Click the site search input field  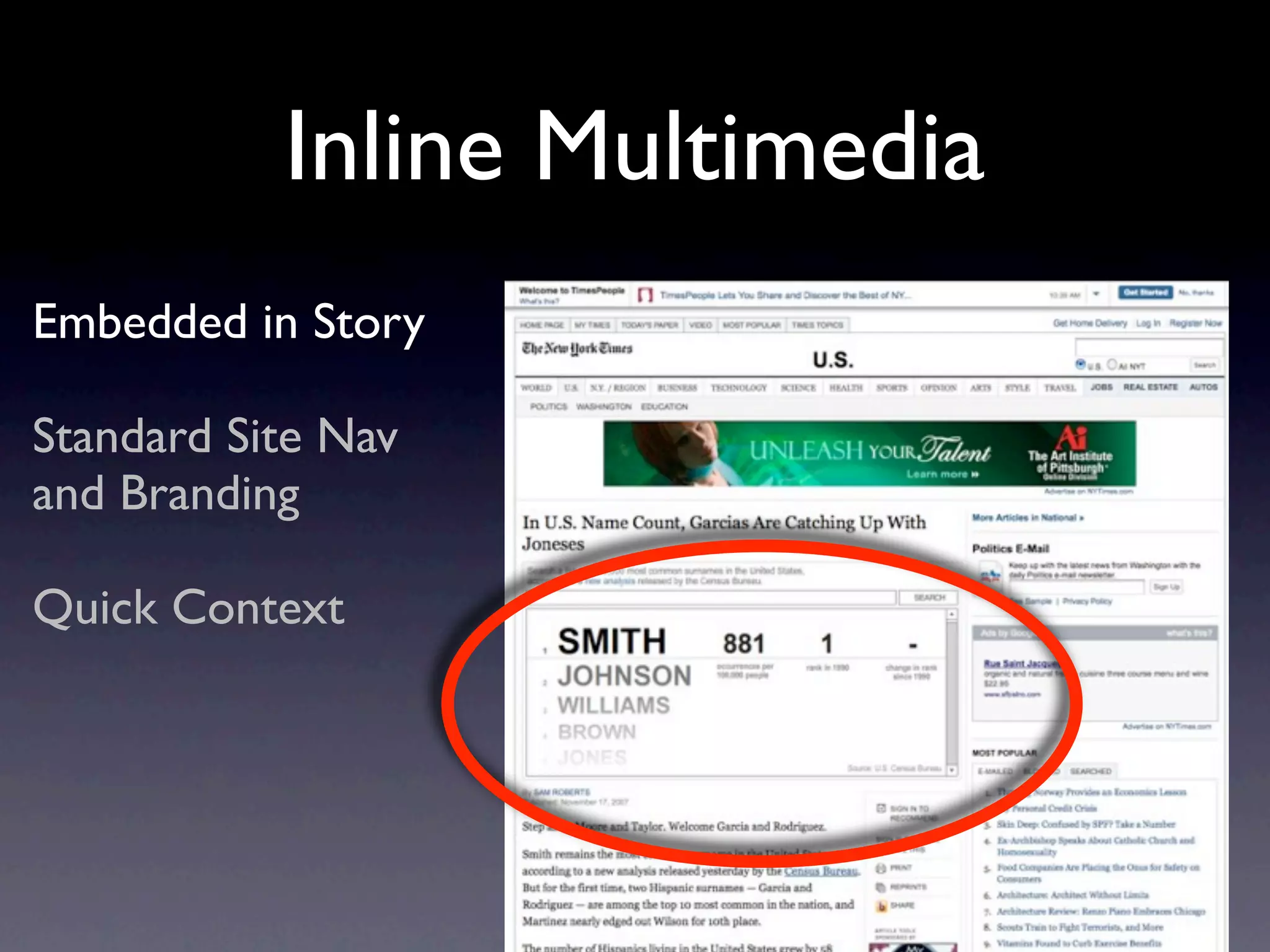(x=1149, y=348)
